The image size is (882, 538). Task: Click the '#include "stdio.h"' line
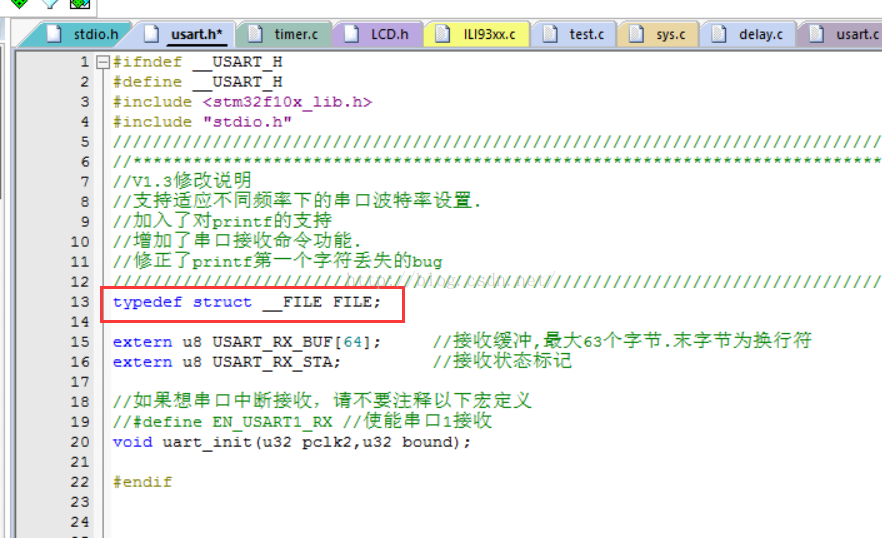[x=202, y=122]
